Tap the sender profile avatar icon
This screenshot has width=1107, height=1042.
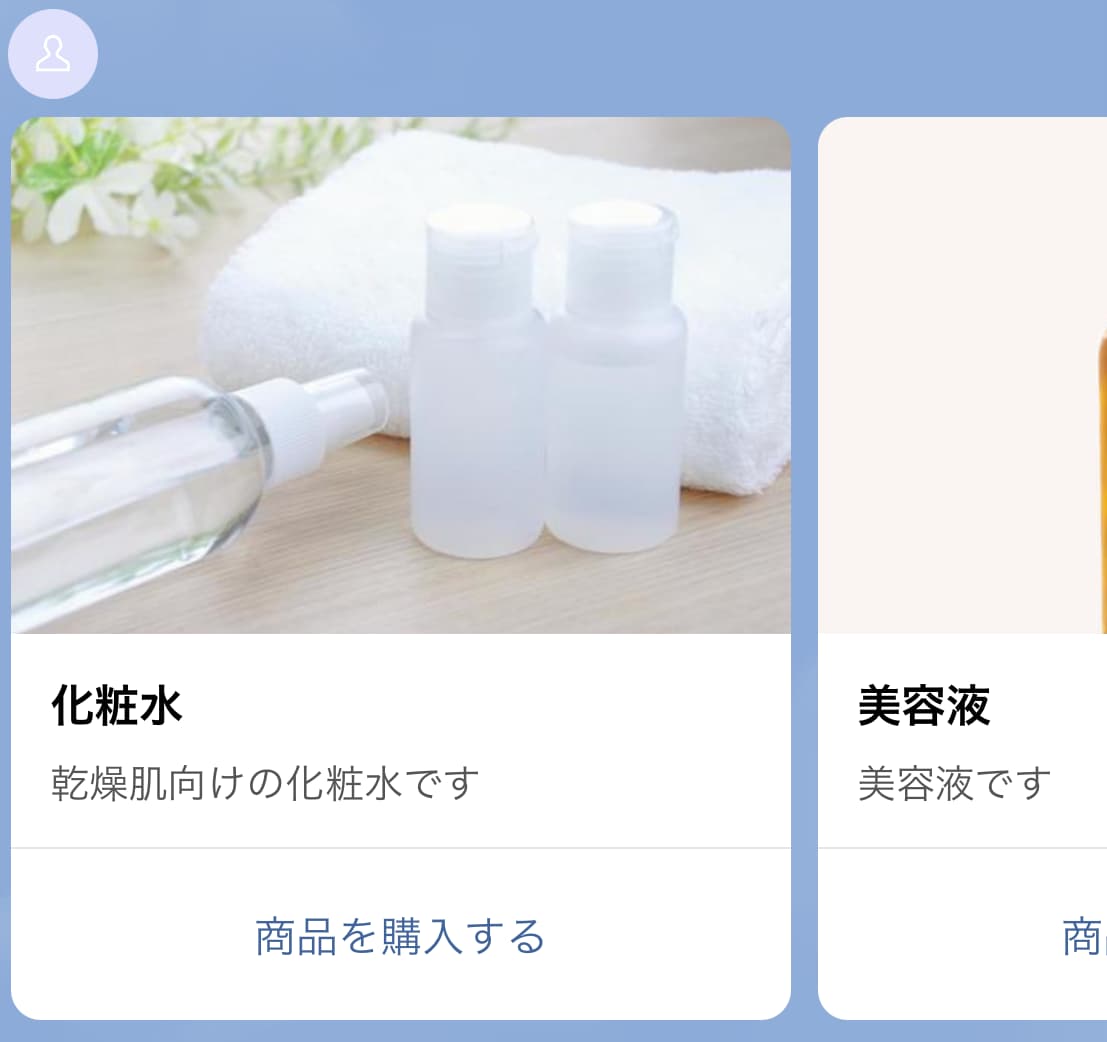coord(52,54)
